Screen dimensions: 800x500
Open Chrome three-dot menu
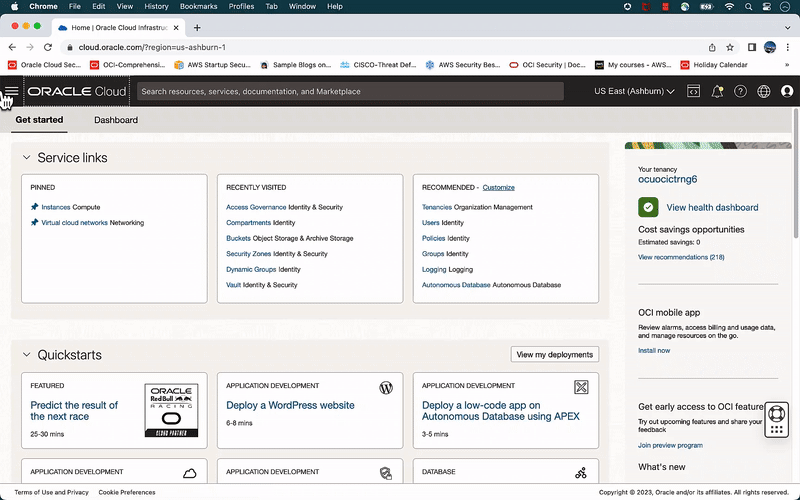click(788, 47)
